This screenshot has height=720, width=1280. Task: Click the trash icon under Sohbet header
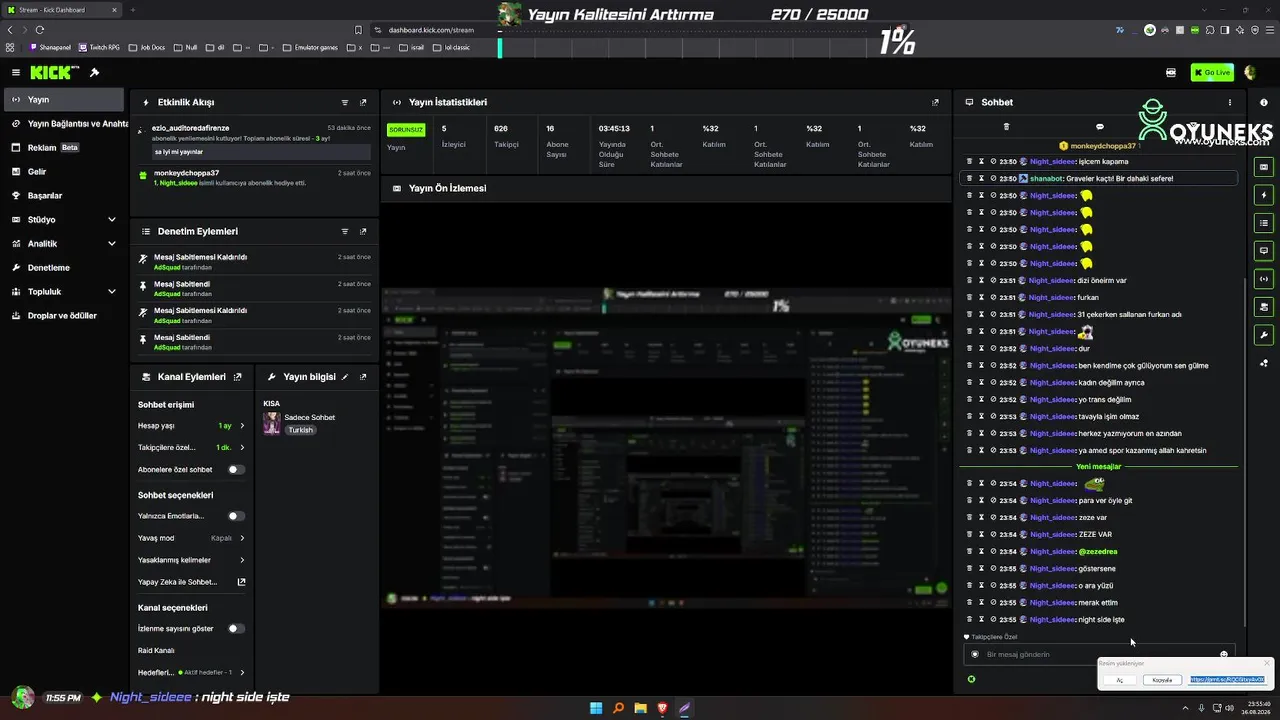click(1006, 127)
